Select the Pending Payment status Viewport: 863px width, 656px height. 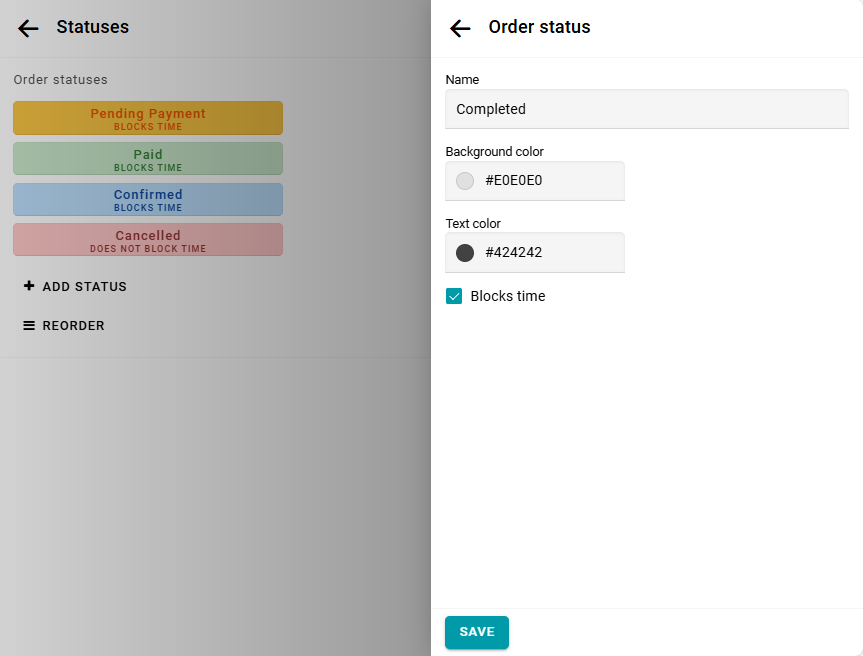[x=148, y=118]
